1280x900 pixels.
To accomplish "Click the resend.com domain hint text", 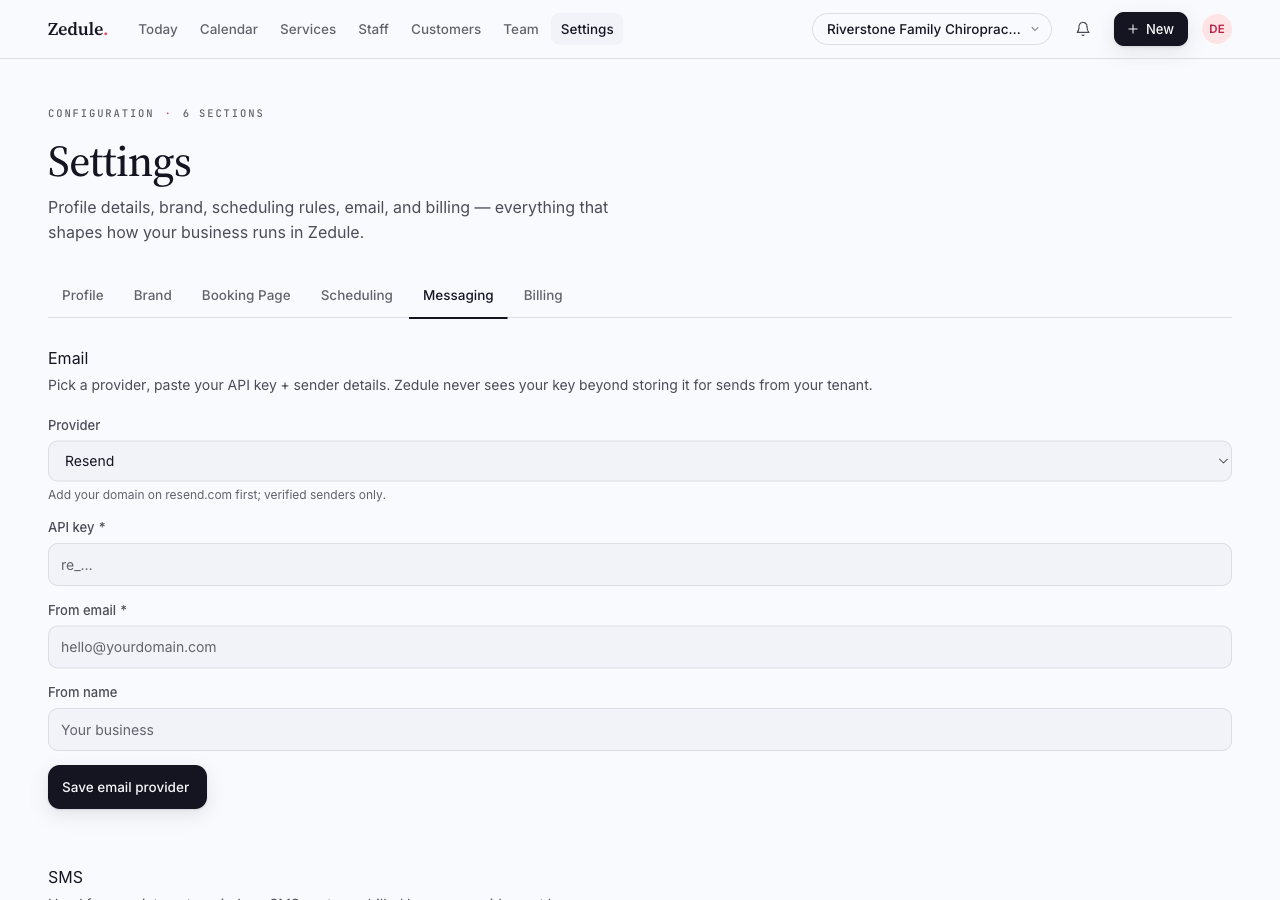I will point(217,495).
